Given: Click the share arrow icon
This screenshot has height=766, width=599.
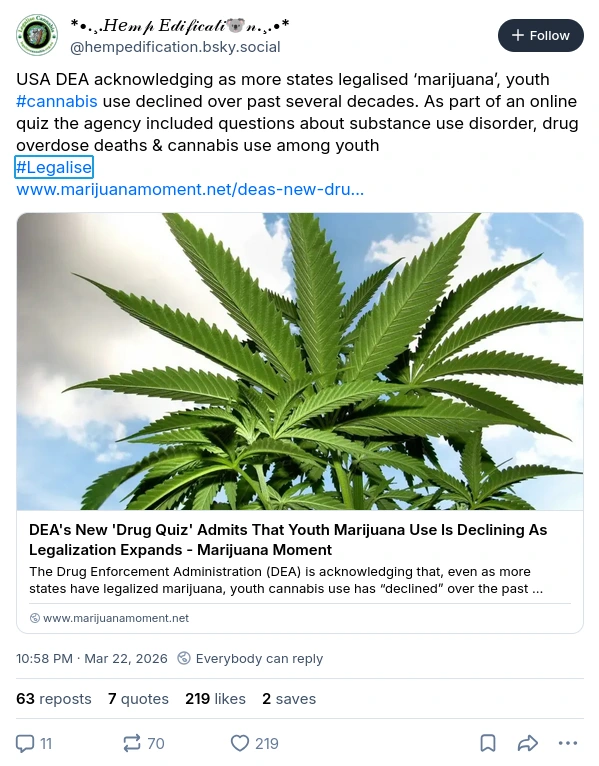Looking at the screenshot, I should [x=528, y=744].
